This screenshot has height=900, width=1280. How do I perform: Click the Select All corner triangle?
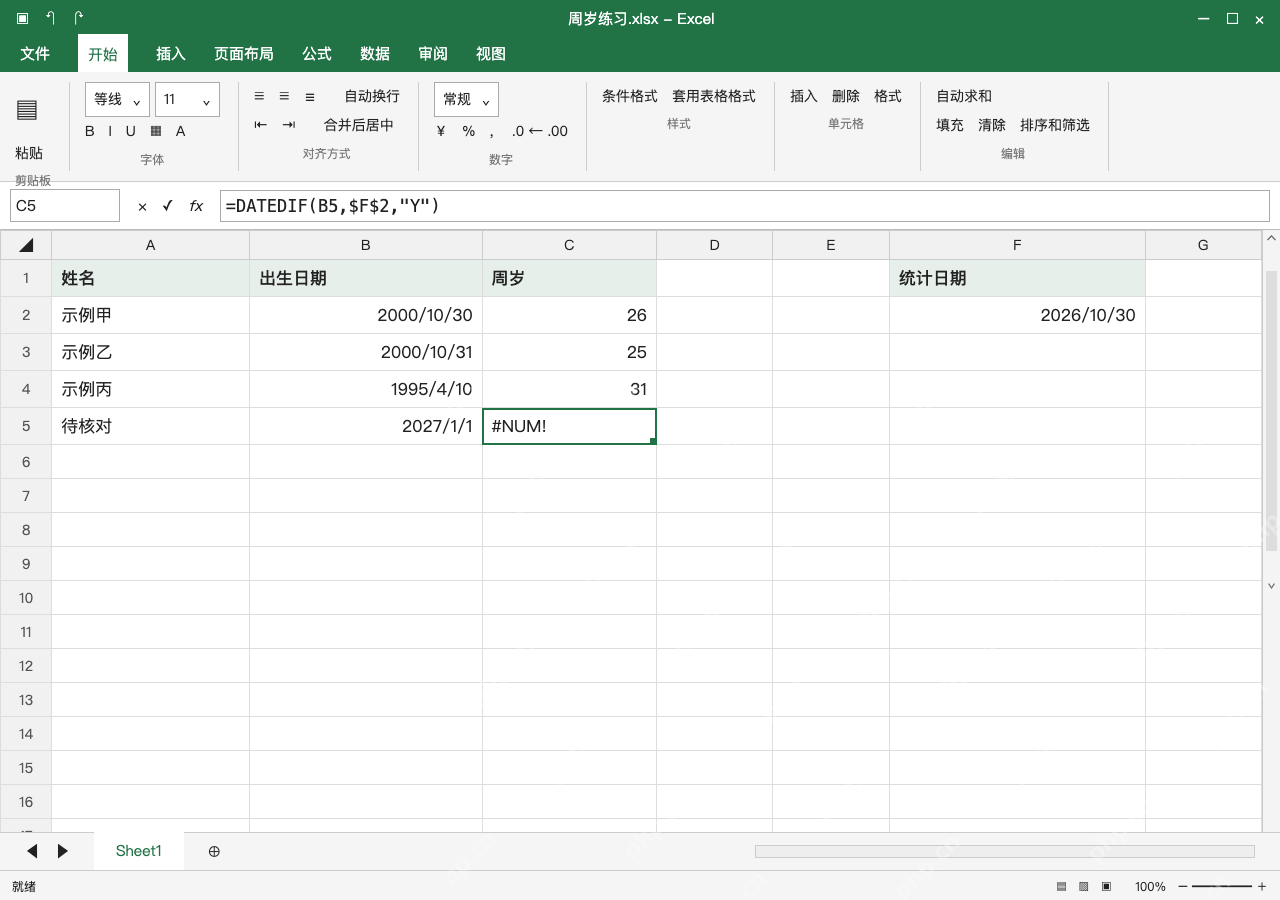26,245
